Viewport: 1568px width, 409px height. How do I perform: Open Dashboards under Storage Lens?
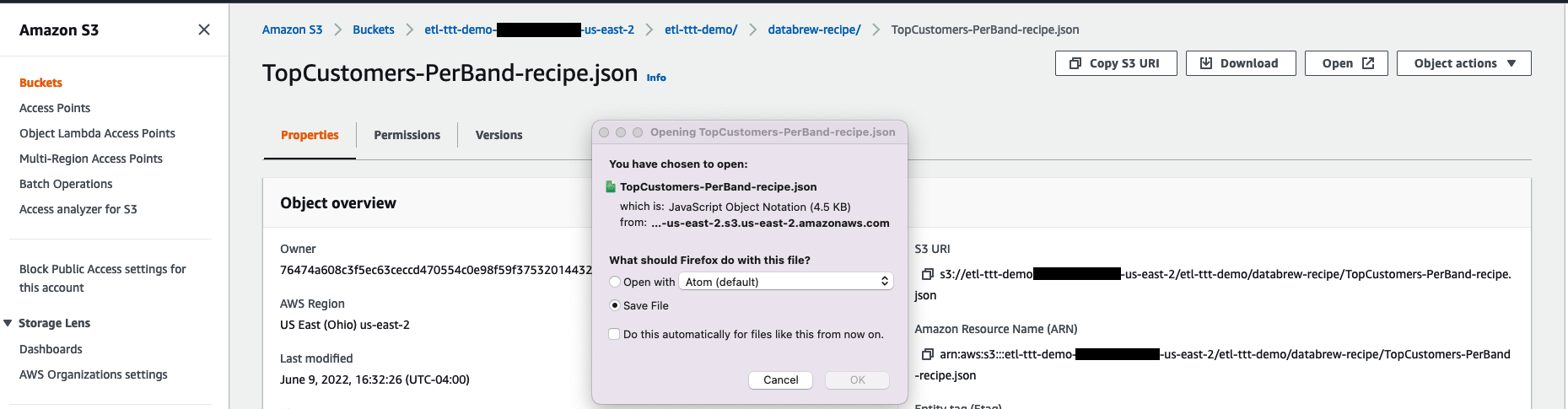51,349
